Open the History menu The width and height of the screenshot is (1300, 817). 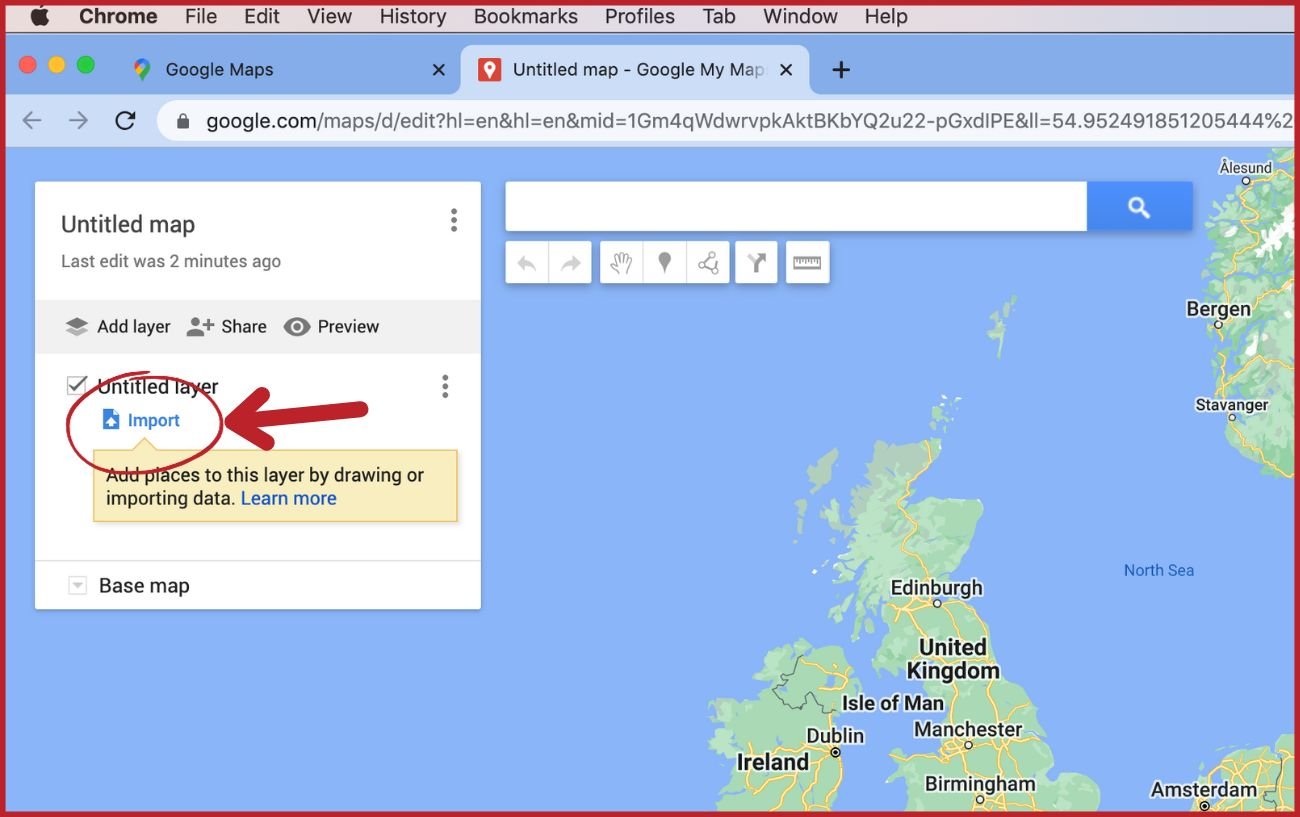[413, 16]
